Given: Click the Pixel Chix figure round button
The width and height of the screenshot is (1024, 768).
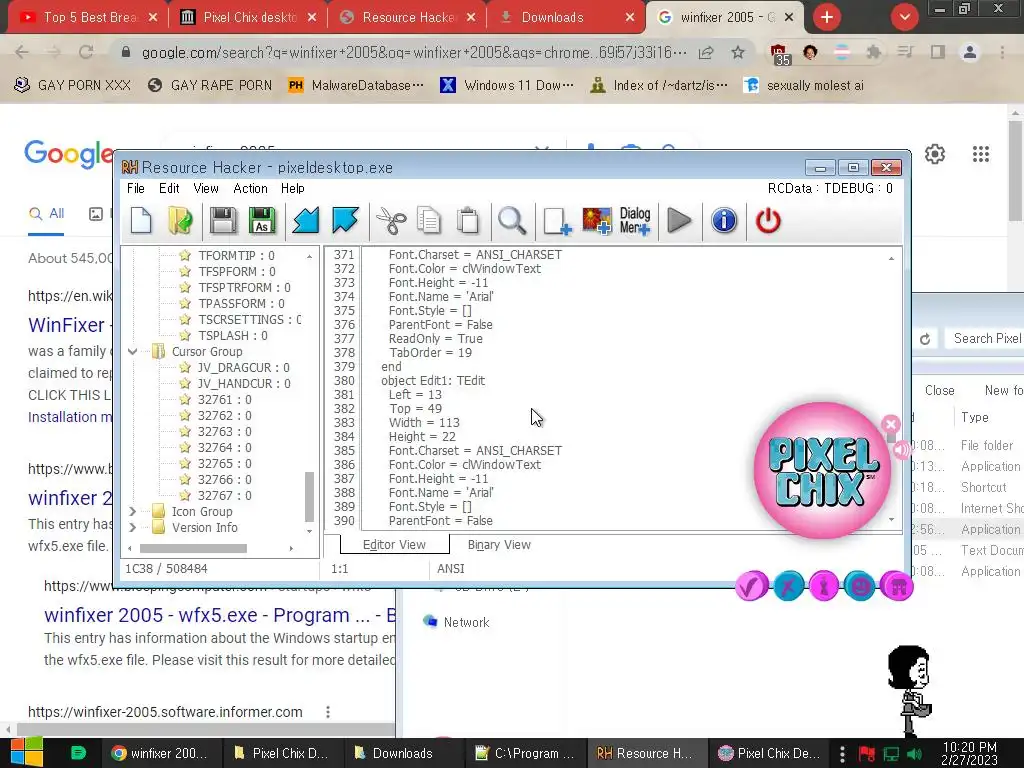Looking at the screenshot, I should tap(824, 586).
